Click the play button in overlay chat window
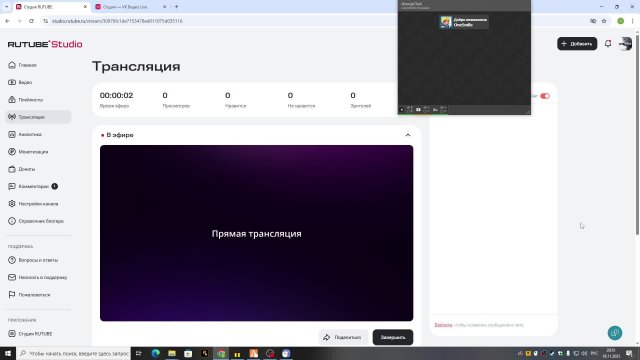 (402, 110)
